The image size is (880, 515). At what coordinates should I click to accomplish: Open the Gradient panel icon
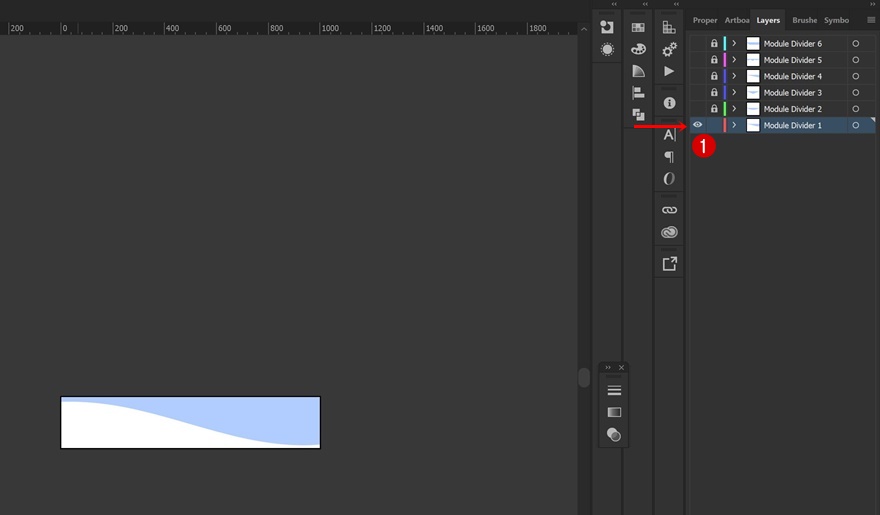(614, 412)
